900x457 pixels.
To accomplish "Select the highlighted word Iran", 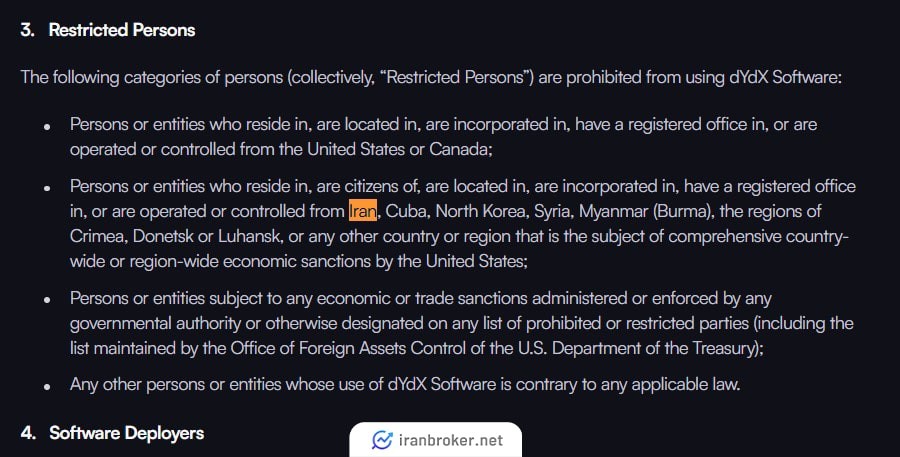I will click(x=363, y=211).
